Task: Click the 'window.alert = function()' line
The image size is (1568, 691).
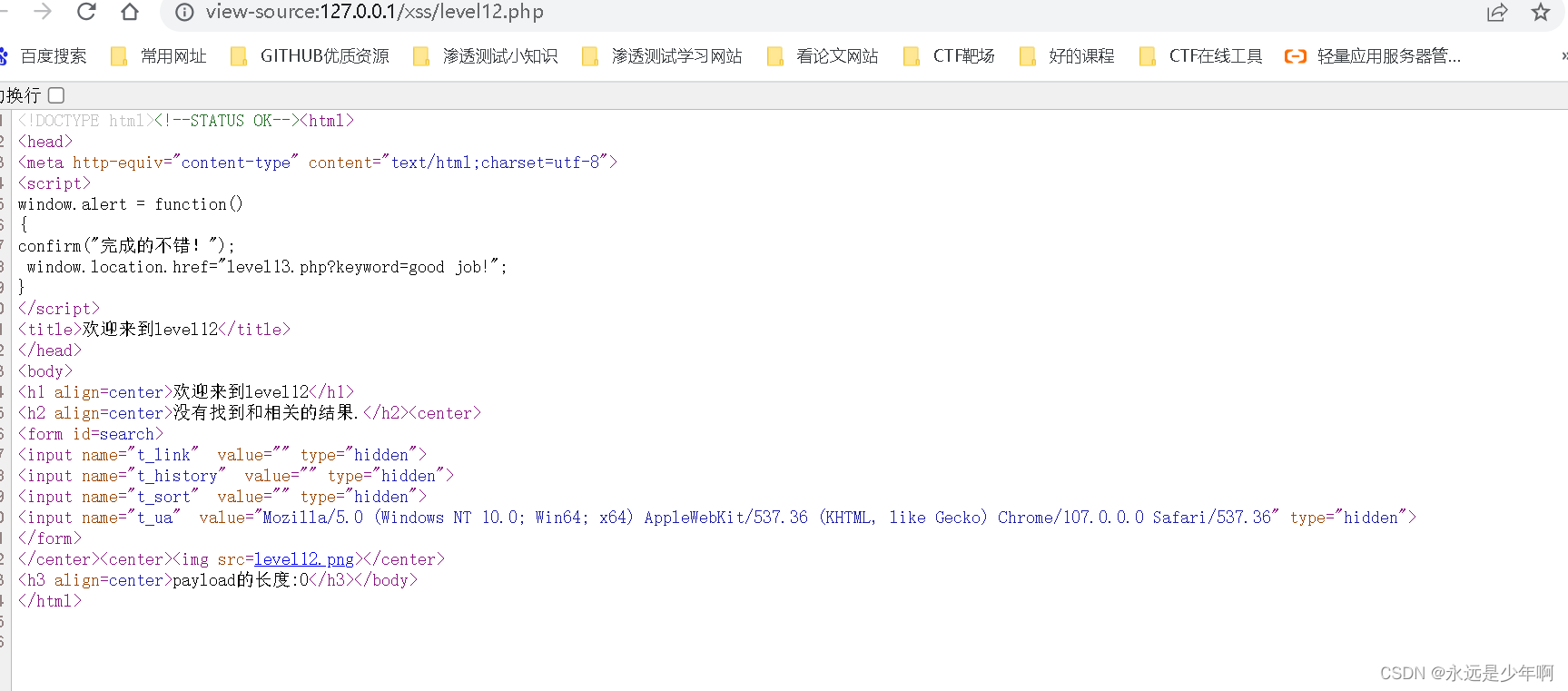Action: tap(131, 204)
